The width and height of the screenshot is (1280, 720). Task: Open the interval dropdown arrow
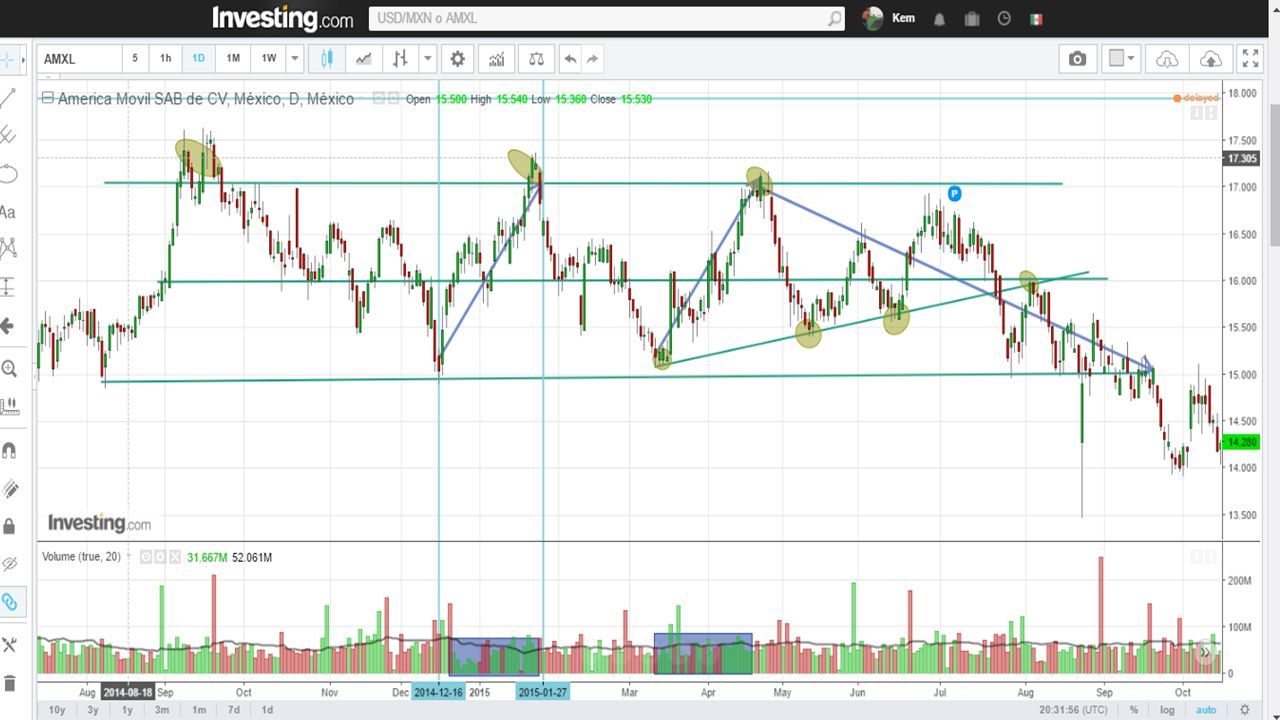tap(295, 59)
